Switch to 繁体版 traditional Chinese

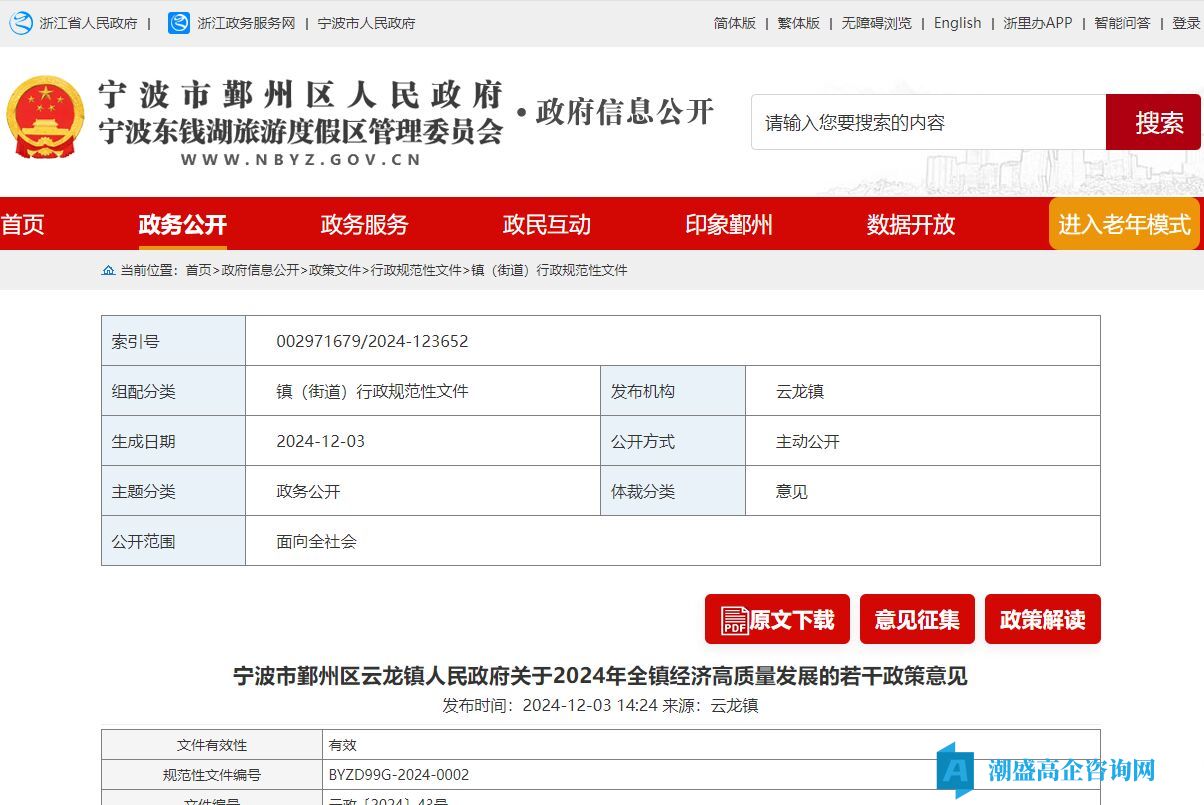coord(798,23)
